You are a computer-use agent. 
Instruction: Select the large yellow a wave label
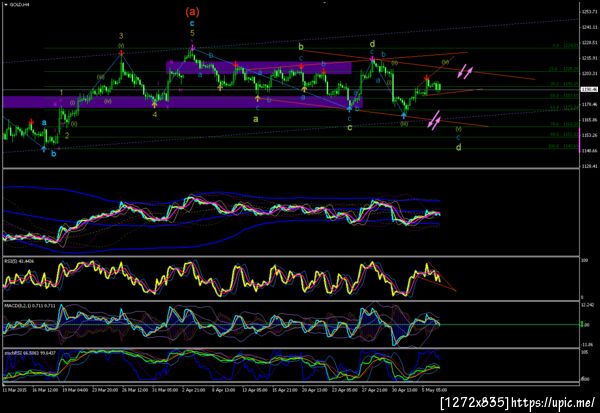256,119
